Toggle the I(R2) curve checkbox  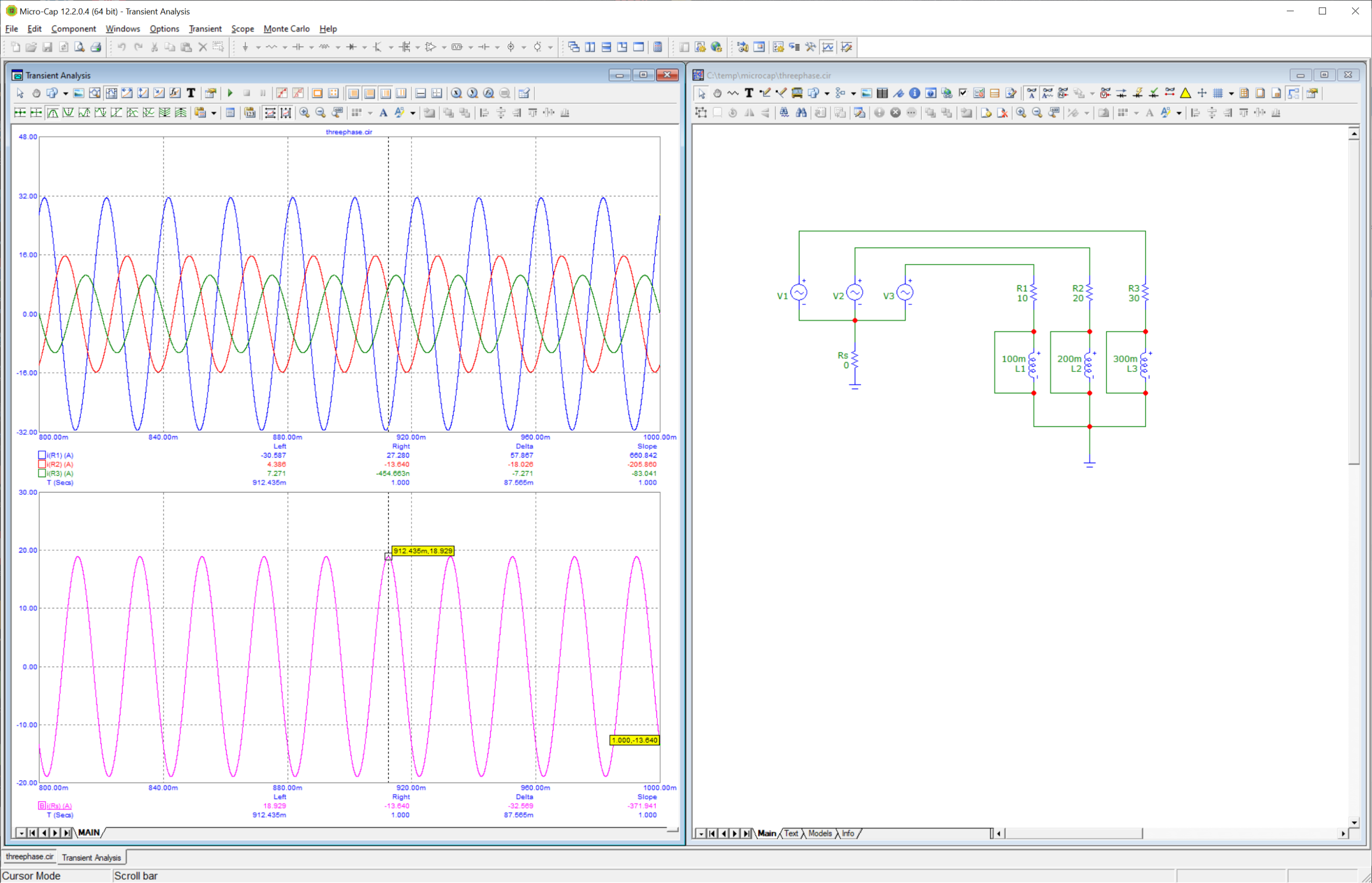click(x=42, y=464)
